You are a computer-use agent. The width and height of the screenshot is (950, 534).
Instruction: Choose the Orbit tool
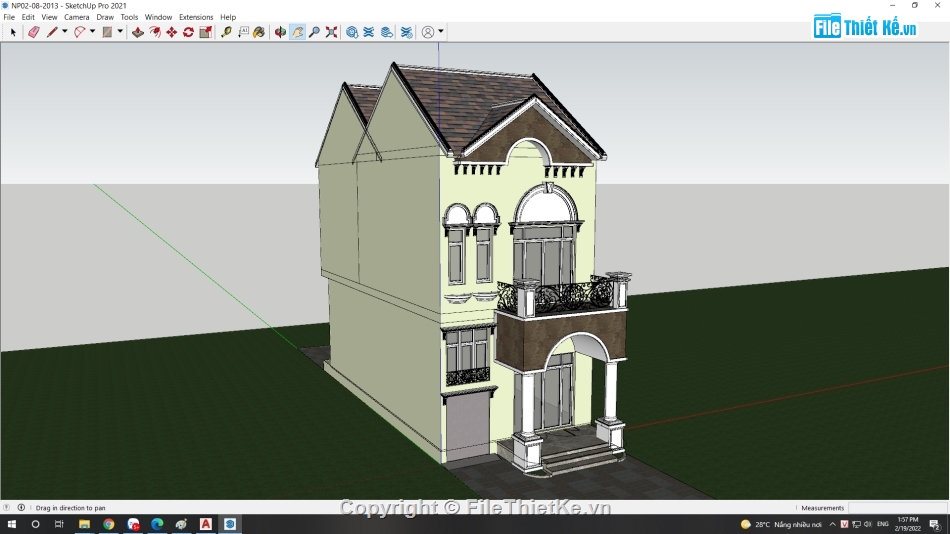tap(280, 32)
